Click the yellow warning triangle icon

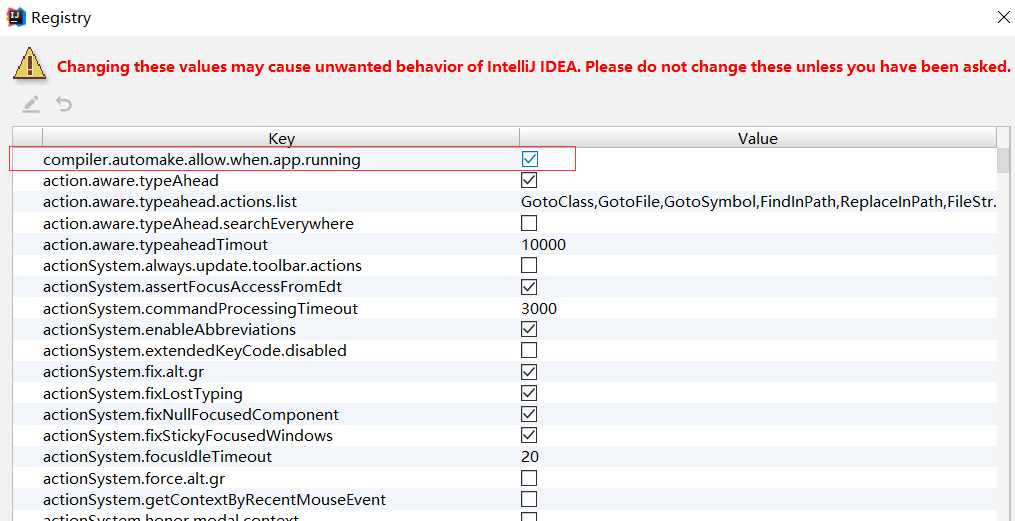29,64
